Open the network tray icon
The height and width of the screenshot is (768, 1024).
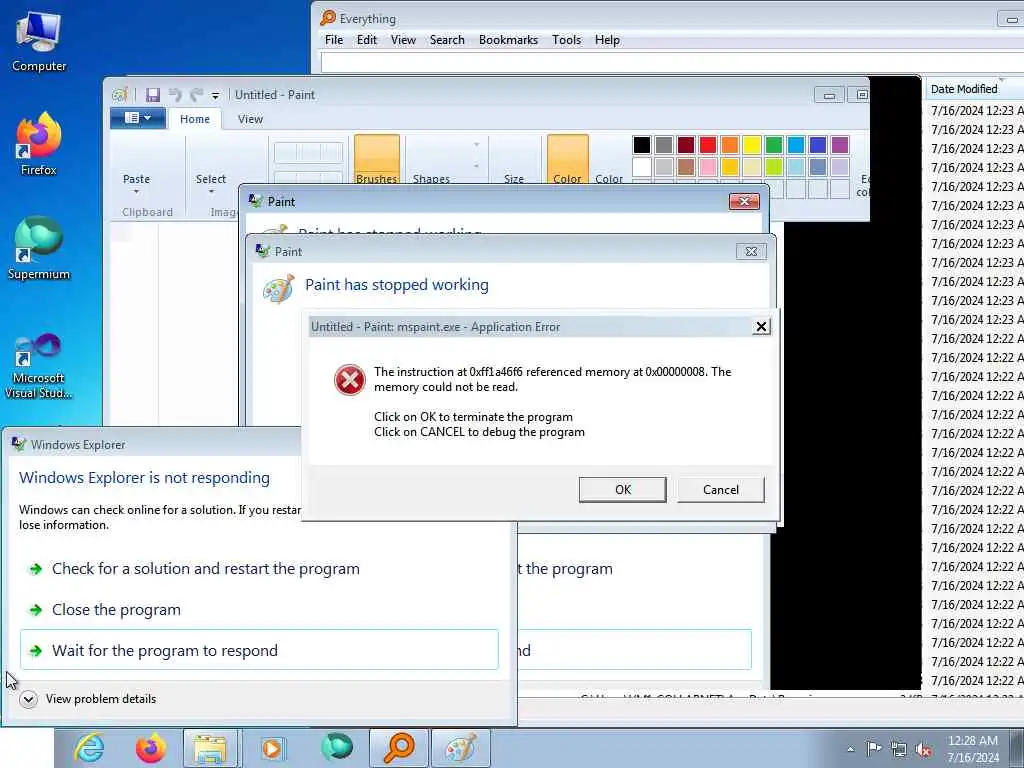click(x=899, y=749)
